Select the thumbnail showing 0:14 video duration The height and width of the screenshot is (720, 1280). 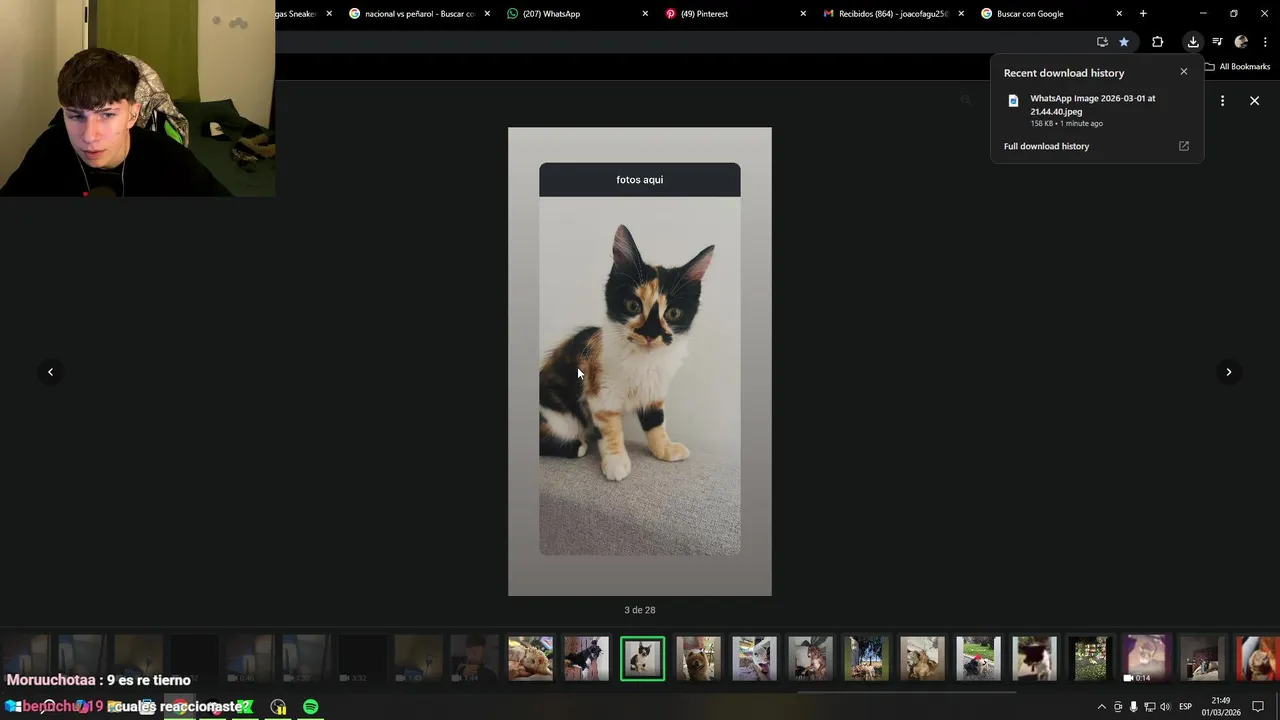tap(1146, 659)
